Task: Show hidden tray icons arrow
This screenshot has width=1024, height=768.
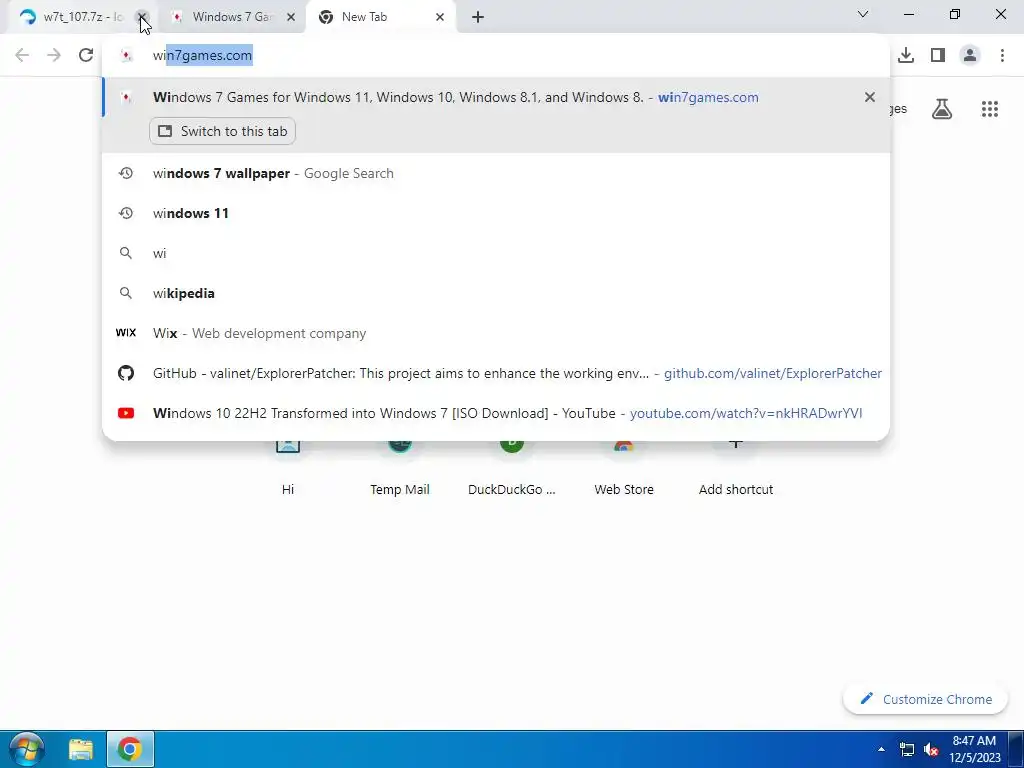Action: pyautogui.click(x=881, y=750)
